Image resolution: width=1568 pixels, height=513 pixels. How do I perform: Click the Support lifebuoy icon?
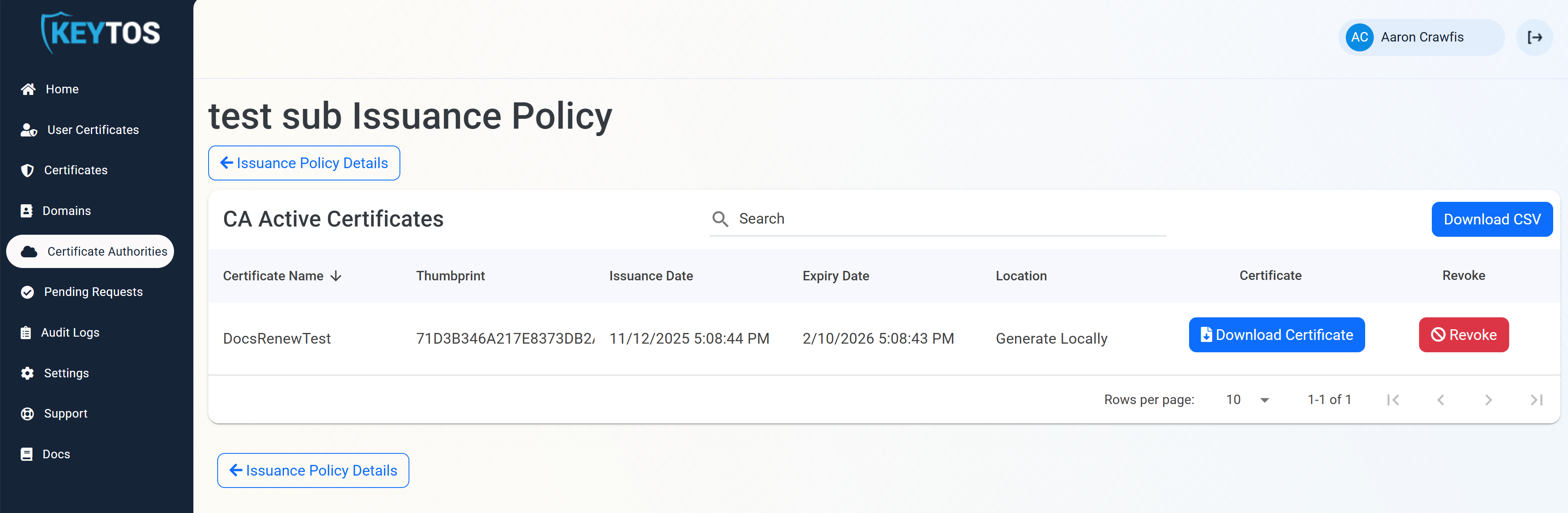(28, 414)
